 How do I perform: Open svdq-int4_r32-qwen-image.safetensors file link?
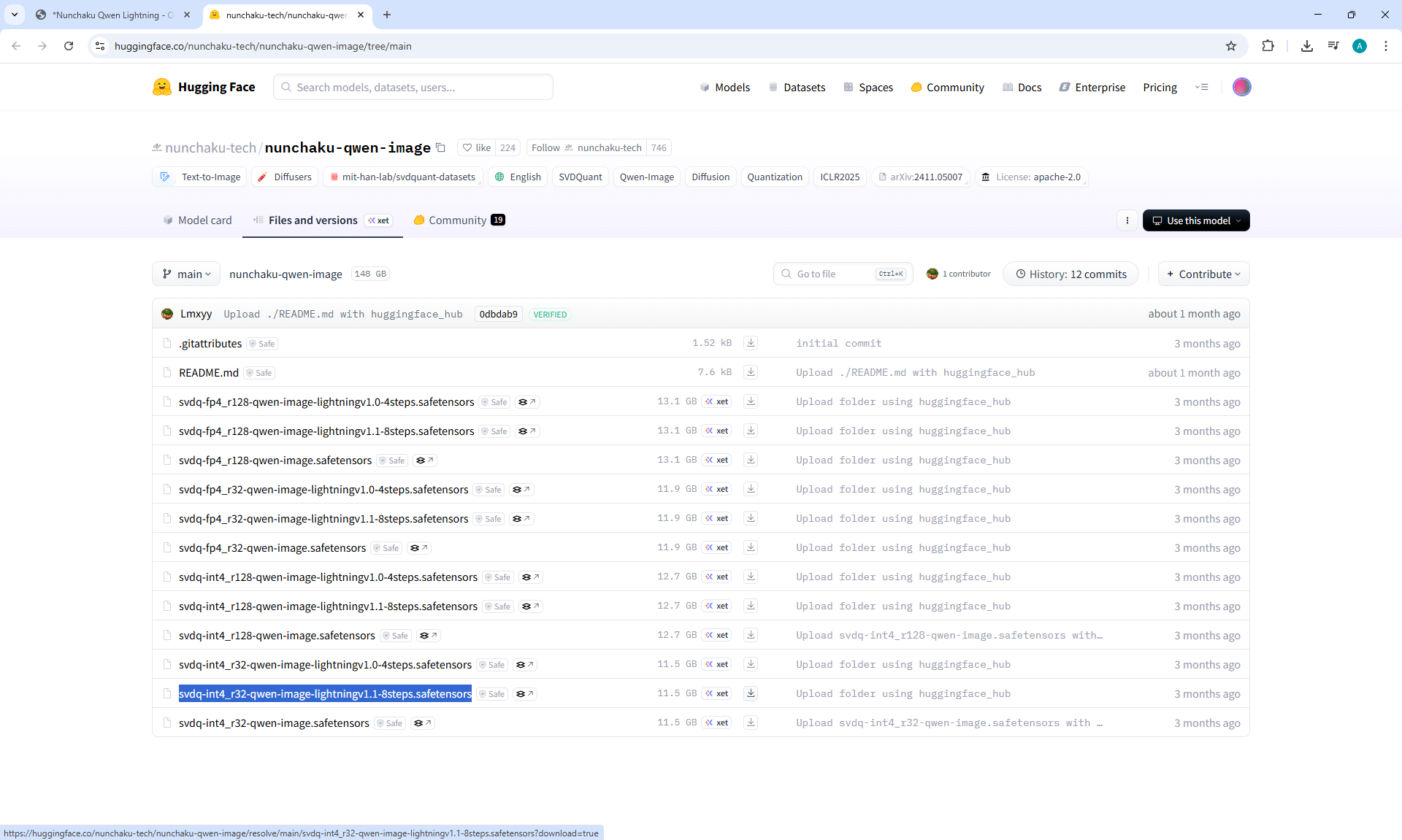(x=274, y=723)
